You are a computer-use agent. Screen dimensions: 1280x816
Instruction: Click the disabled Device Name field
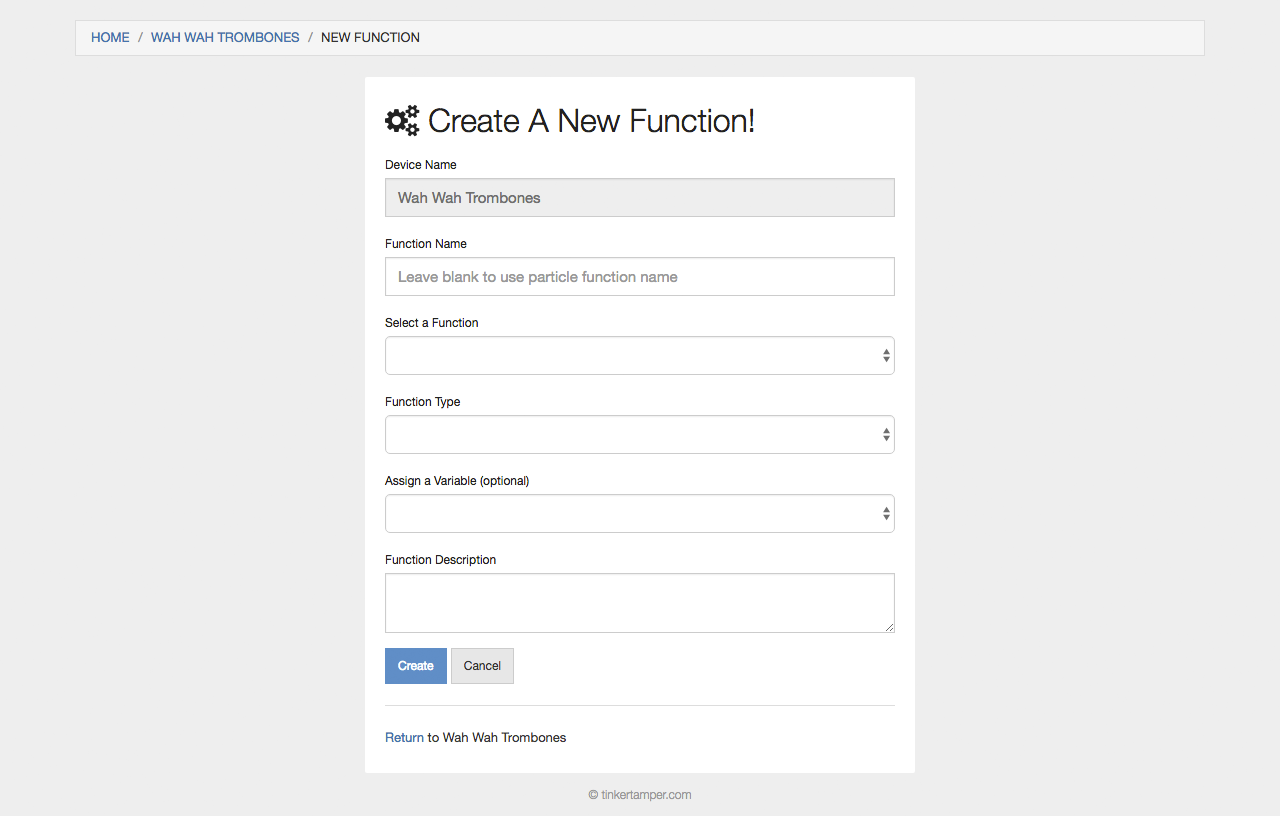(x=640, y=198)
